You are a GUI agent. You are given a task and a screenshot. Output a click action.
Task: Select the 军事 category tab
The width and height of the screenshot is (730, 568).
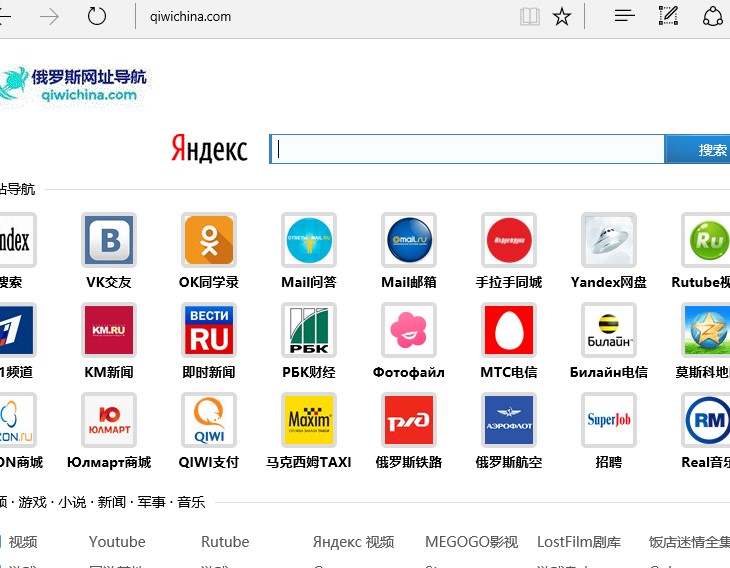coord(151,502)
